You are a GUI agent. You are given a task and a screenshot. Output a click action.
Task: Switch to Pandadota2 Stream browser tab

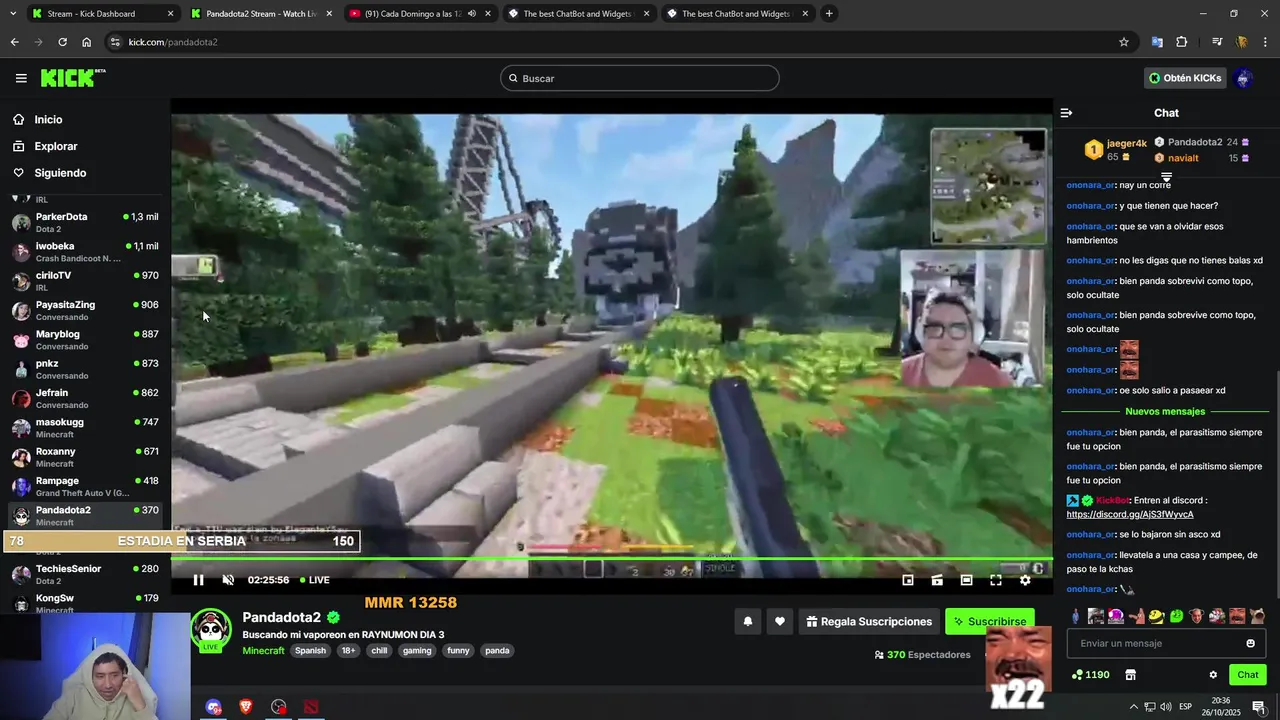tap(260, 14)
